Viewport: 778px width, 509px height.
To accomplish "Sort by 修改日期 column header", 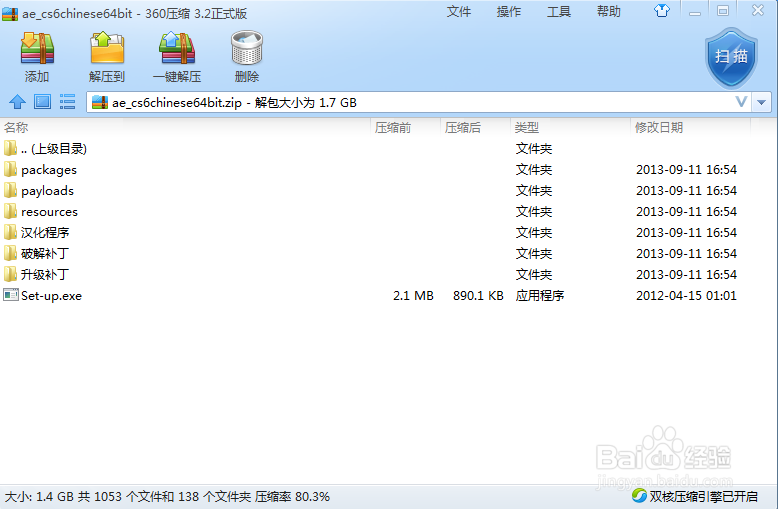I will pyautogui.click(x=659, y=127).
